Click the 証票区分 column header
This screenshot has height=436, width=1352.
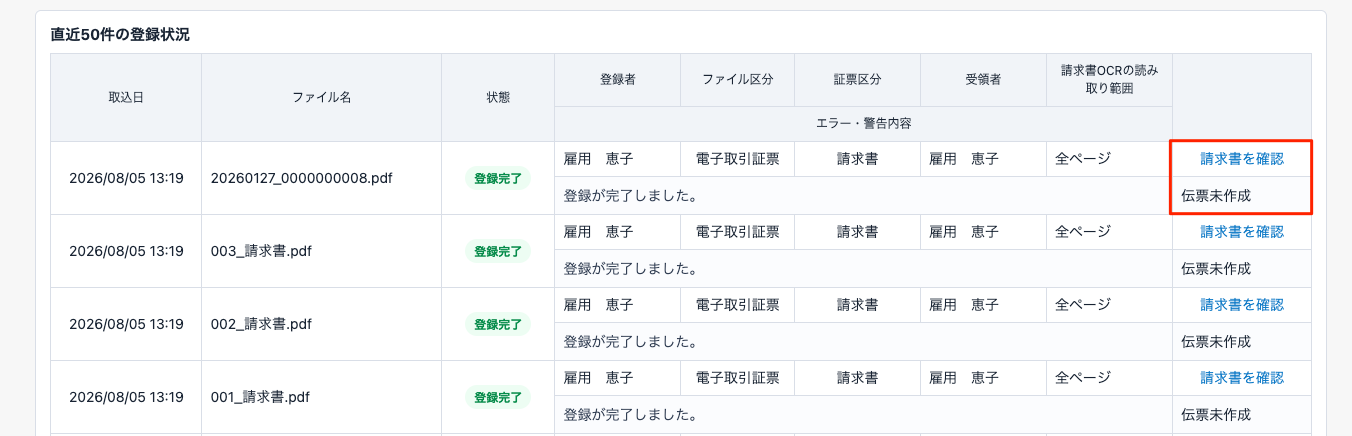[x=857, y=80]
